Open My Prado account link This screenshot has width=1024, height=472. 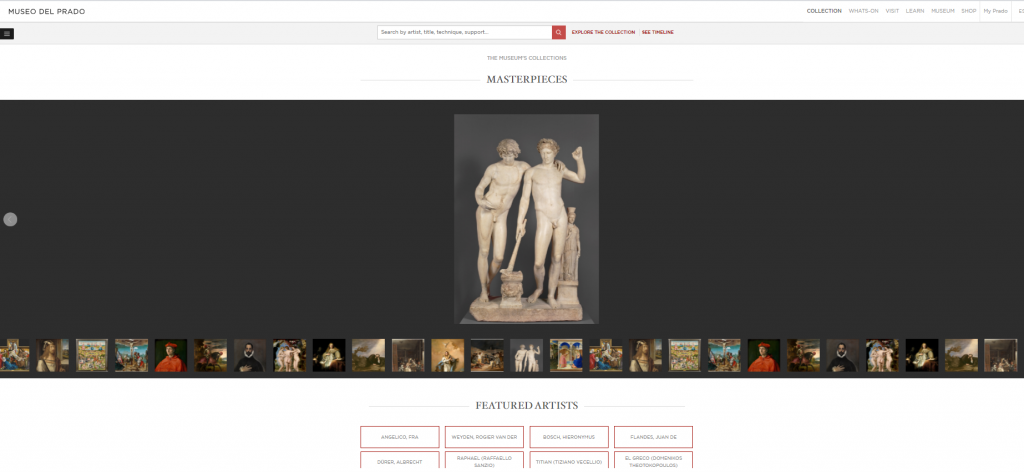[x=995, y=11]
